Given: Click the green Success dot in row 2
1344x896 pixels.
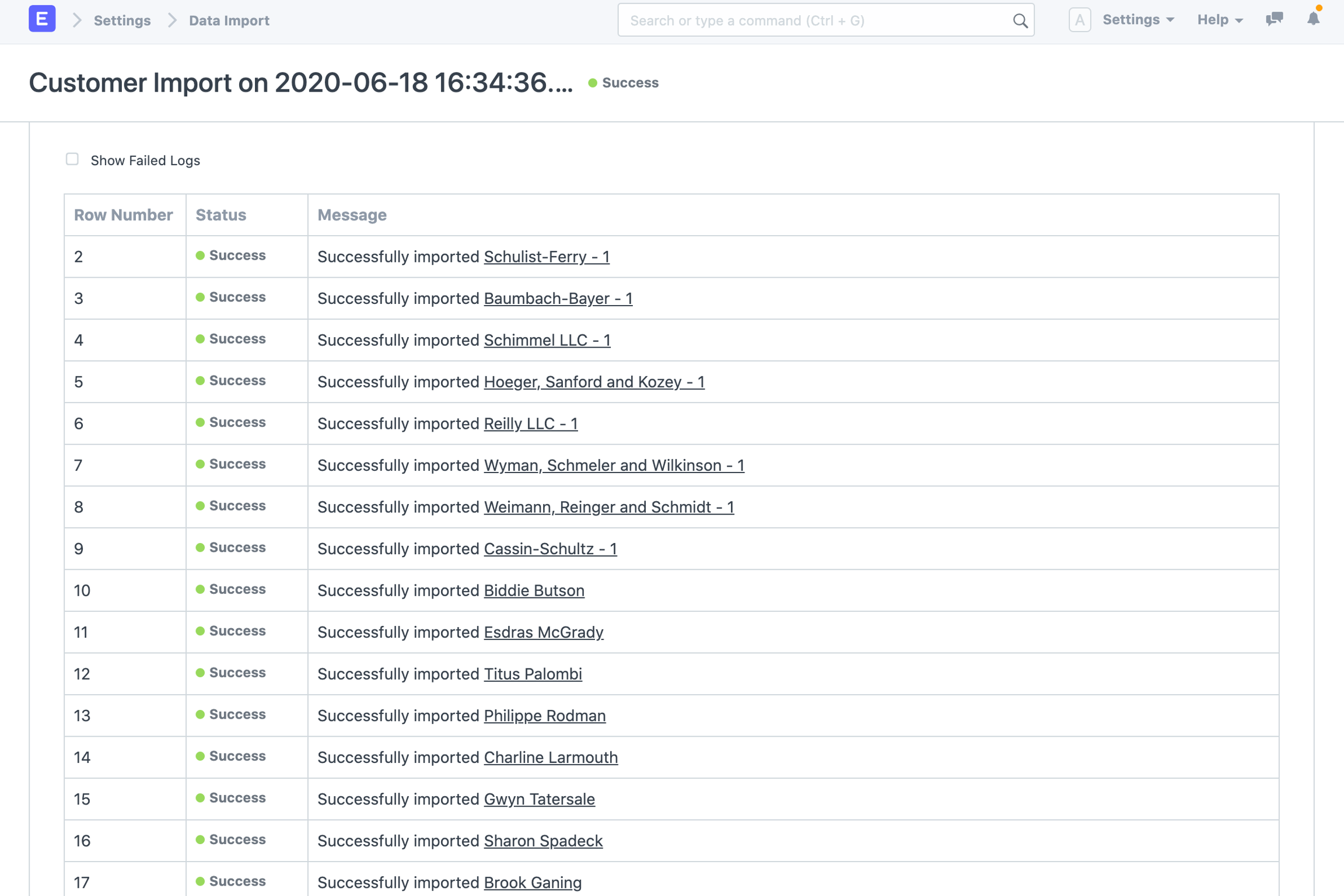Looking at the screenshot, I should click(x=200, y=256).
